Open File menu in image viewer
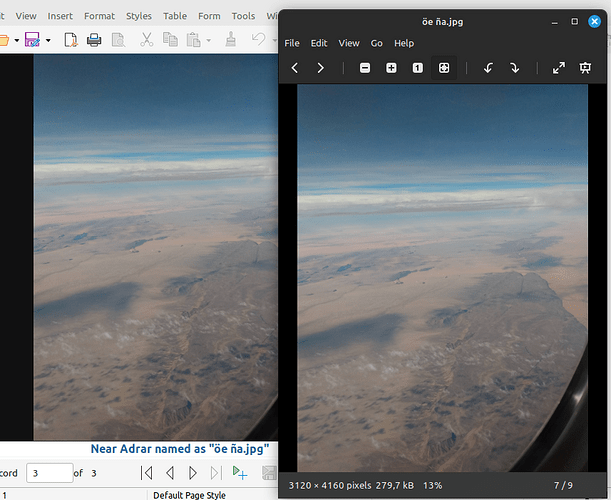This screenshot has height=500, width=611. [292, 43]
